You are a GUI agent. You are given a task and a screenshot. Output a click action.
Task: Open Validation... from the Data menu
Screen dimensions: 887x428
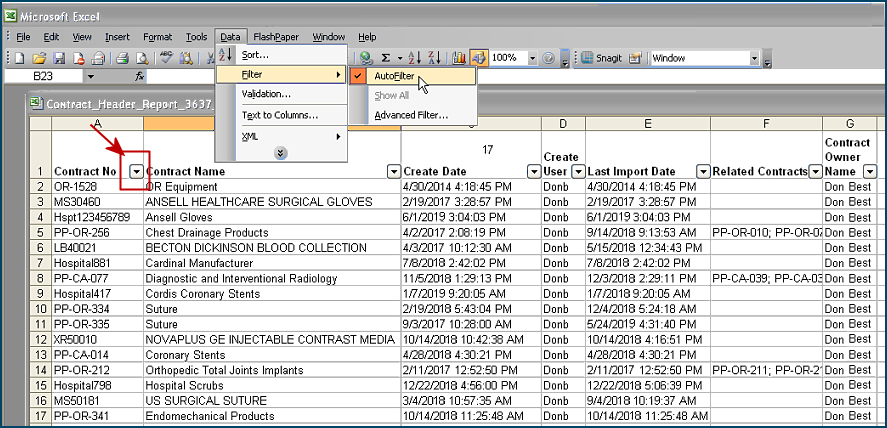[x=266, y=94]
